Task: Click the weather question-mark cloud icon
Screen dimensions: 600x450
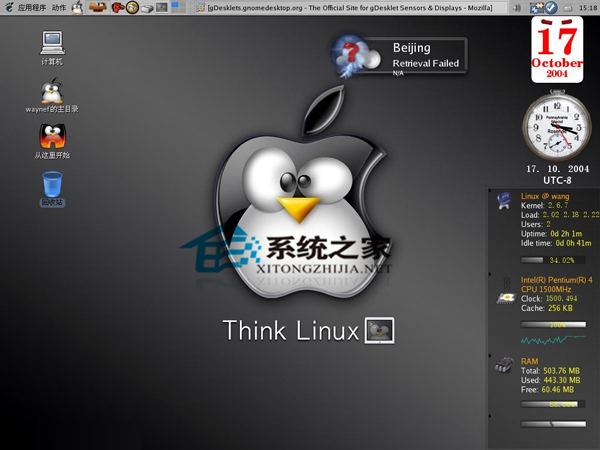Action: (x=355, y=55)
